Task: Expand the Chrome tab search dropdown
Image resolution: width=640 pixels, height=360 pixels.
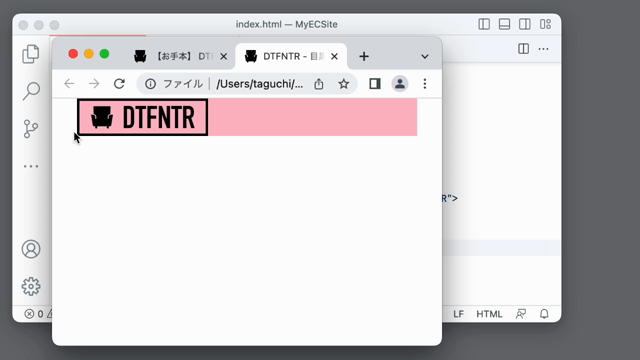Action: tap(425, 56)
